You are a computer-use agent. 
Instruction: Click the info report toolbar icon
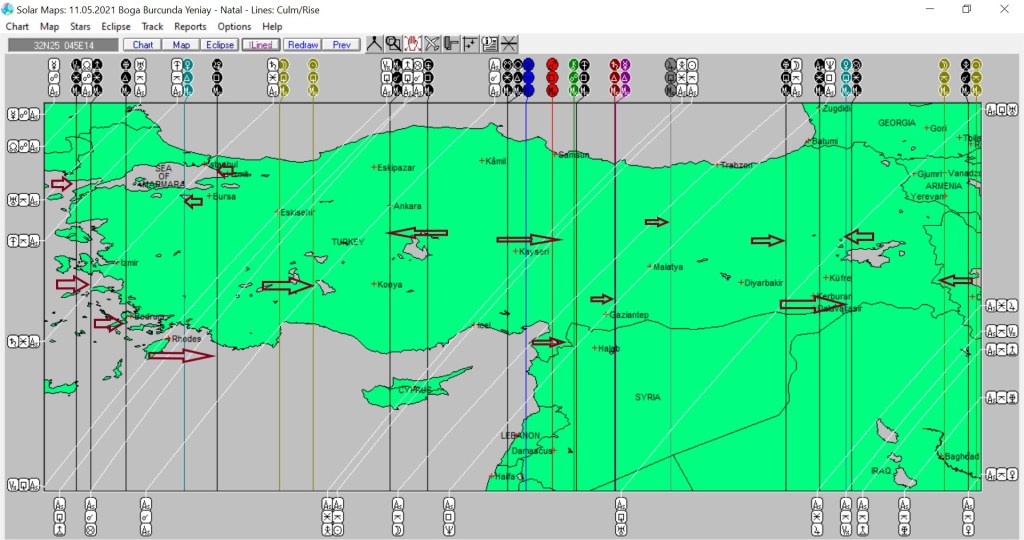click(490, 44)
